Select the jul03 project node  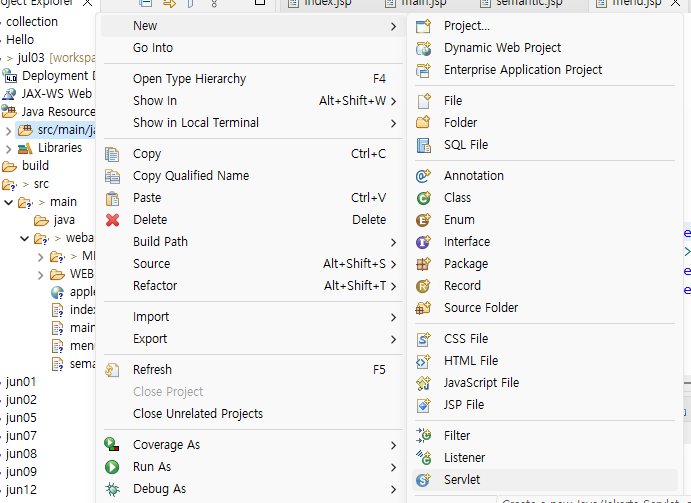31,58
